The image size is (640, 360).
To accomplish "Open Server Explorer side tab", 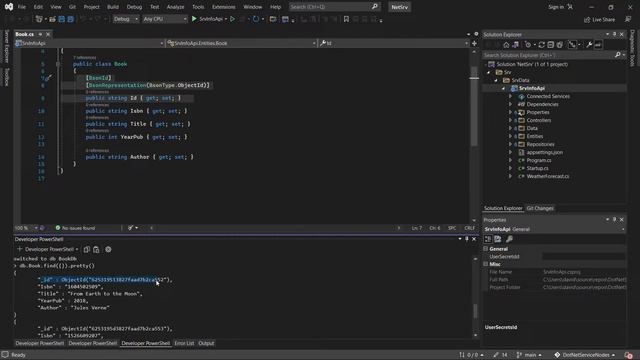I will click(x=6, y=46).
